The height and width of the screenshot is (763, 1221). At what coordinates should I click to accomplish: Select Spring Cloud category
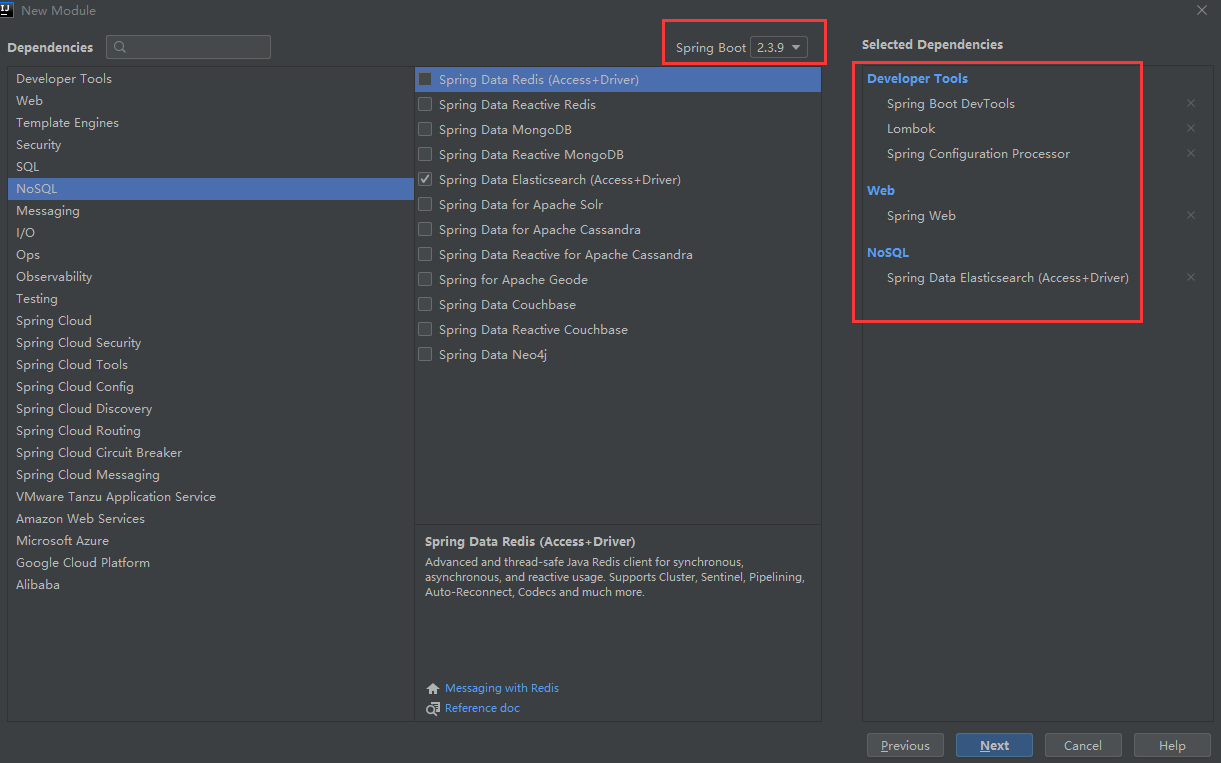pyautogui.click(x=211, y=320)
